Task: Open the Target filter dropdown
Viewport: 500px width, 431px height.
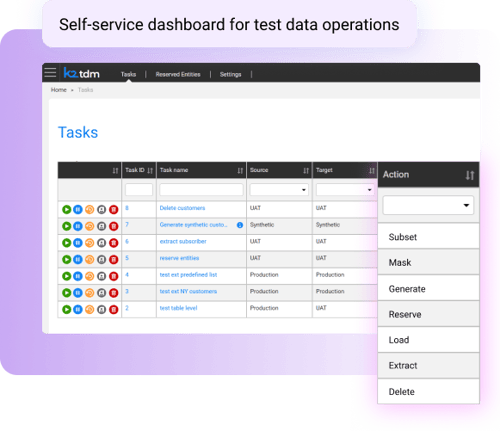Action: point(345,190)
